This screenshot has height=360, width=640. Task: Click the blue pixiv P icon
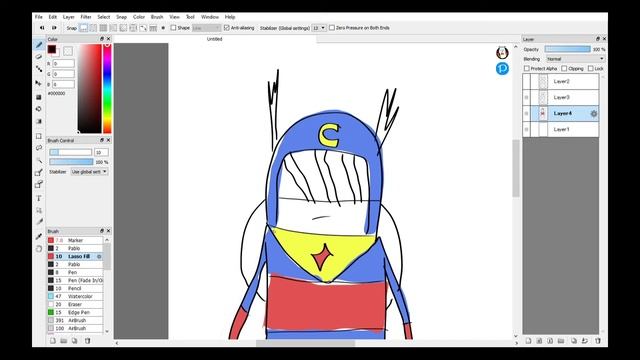pyautogui.click(x=502, y=69)
